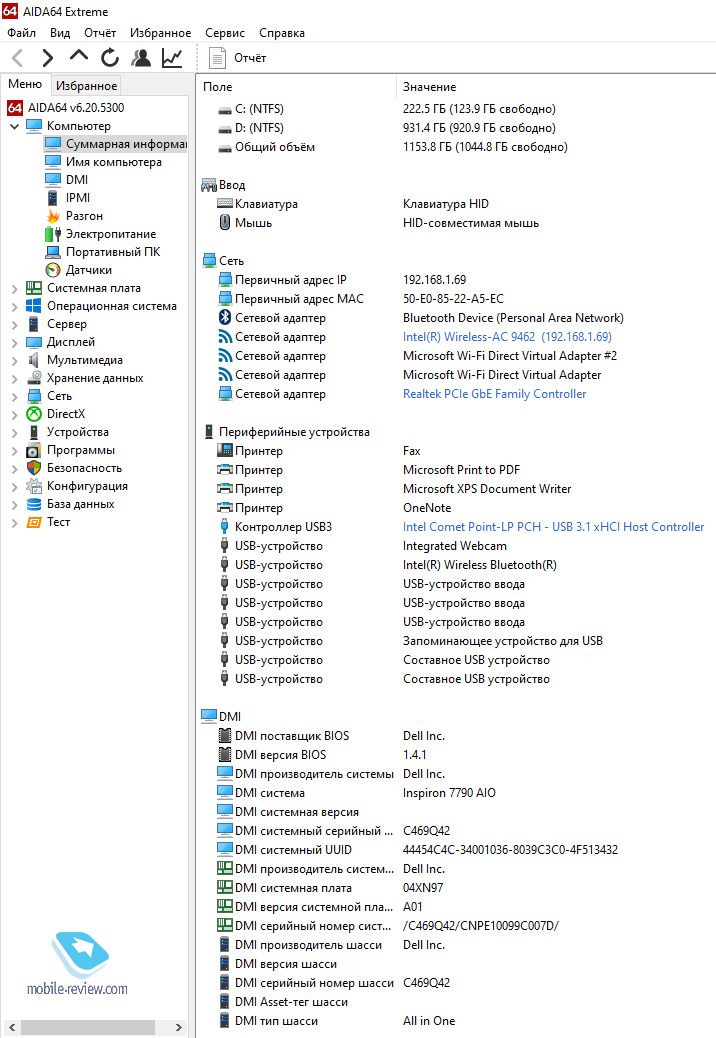Image resolution: width=716 pixels, height=1038 pixels.
Task: Click the sidebar horizontal scrollbar thumb
Action: coord(88,1027)
